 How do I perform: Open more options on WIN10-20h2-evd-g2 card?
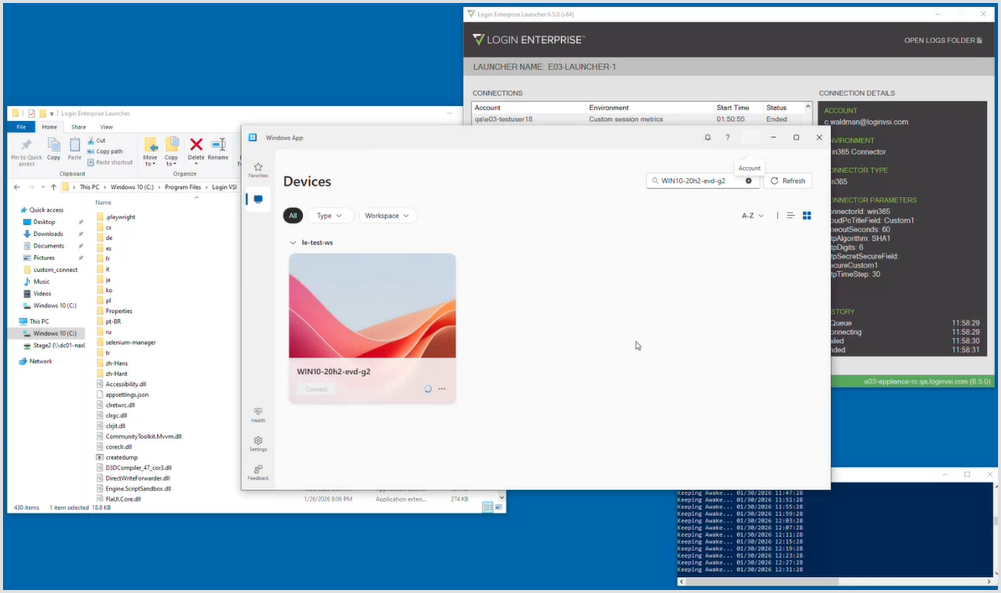[x=441, y=389]
